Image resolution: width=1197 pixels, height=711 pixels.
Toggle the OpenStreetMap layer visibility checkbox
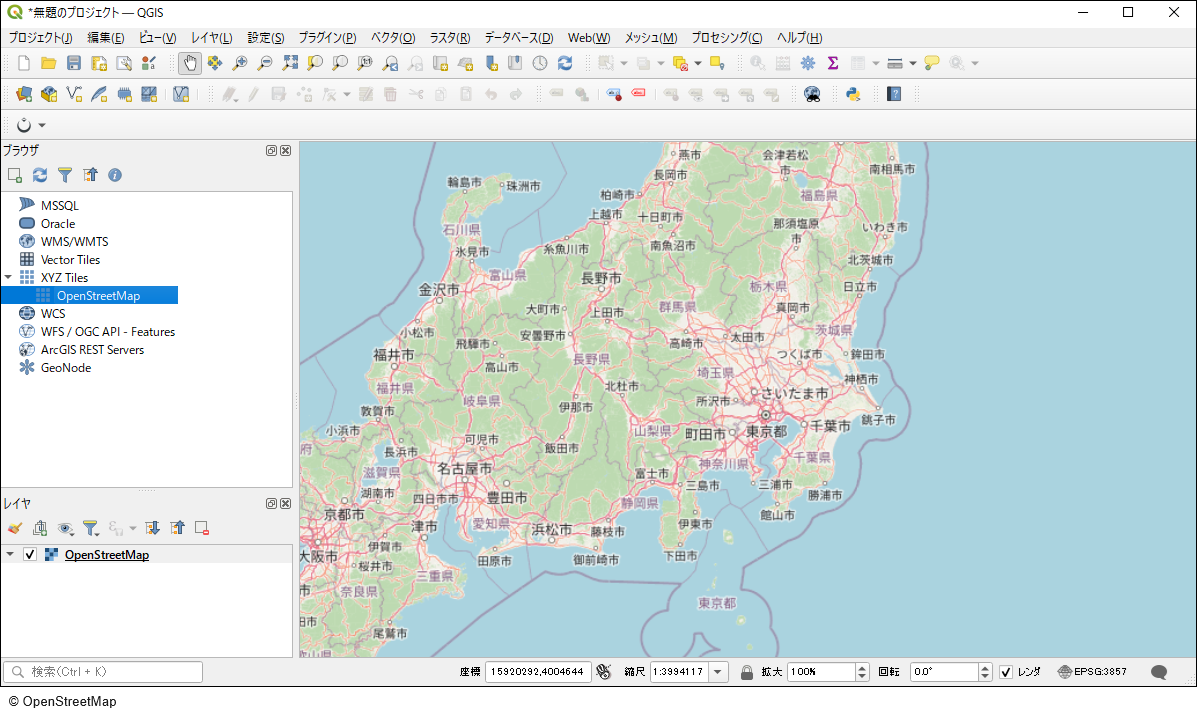pyautogui.click(x=30, y=554)
